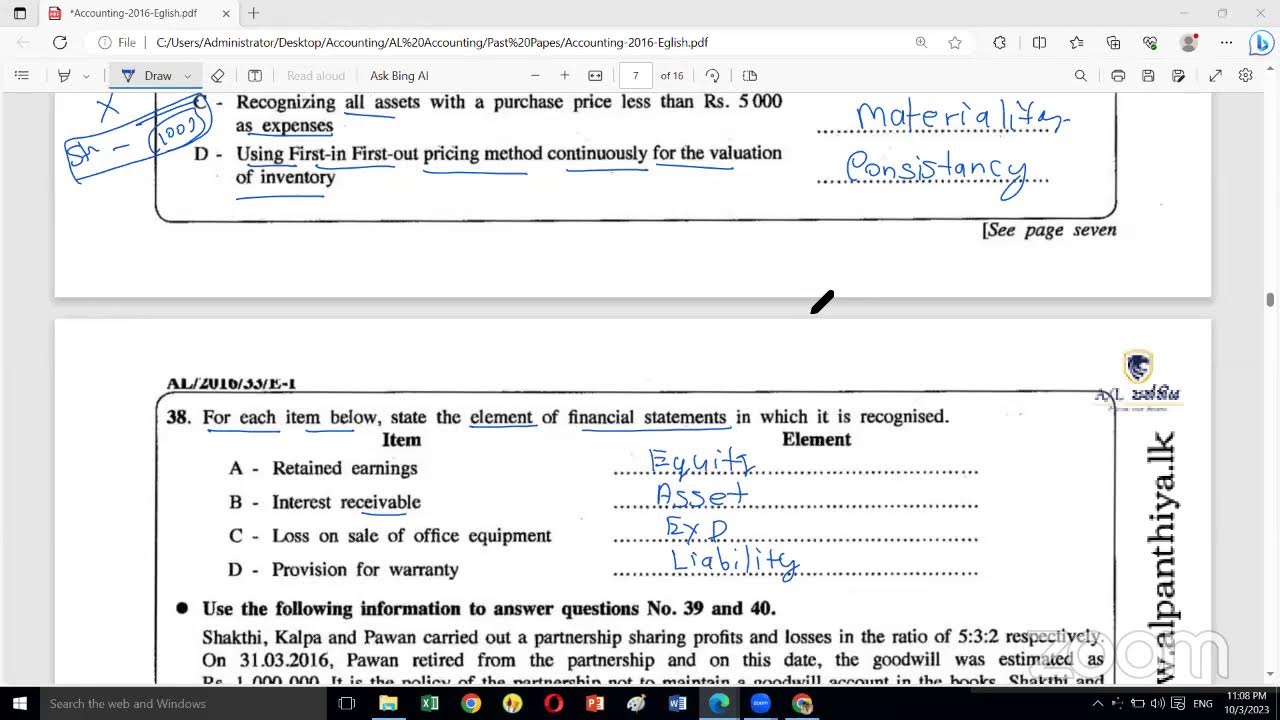Click the vertical scrollbar thumb
This screenshot has height=720, width=1280.
tap(1270, 300)
